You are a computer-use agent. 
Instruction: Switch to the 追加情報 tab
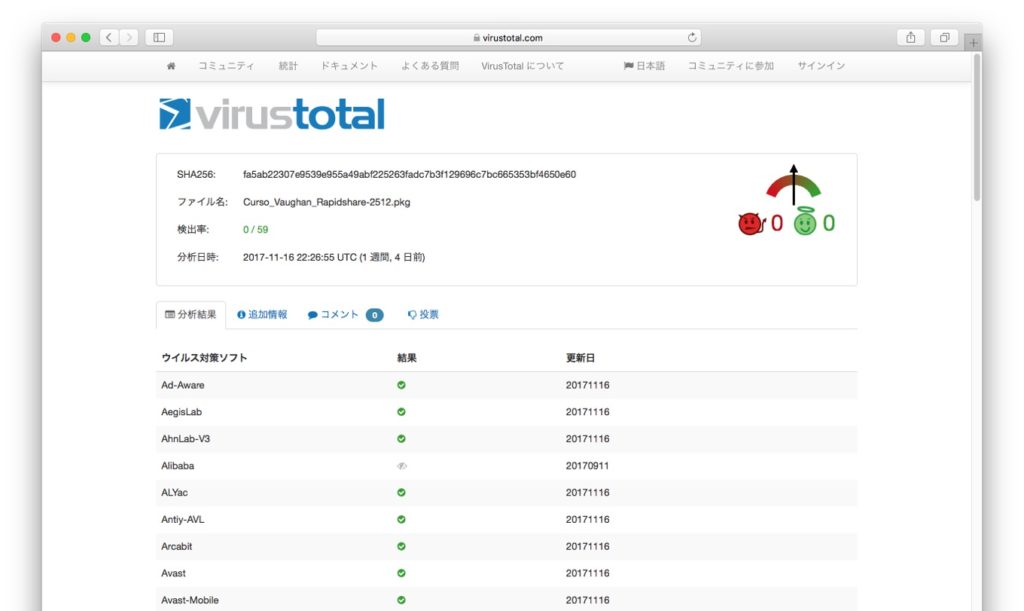point(262,314)
